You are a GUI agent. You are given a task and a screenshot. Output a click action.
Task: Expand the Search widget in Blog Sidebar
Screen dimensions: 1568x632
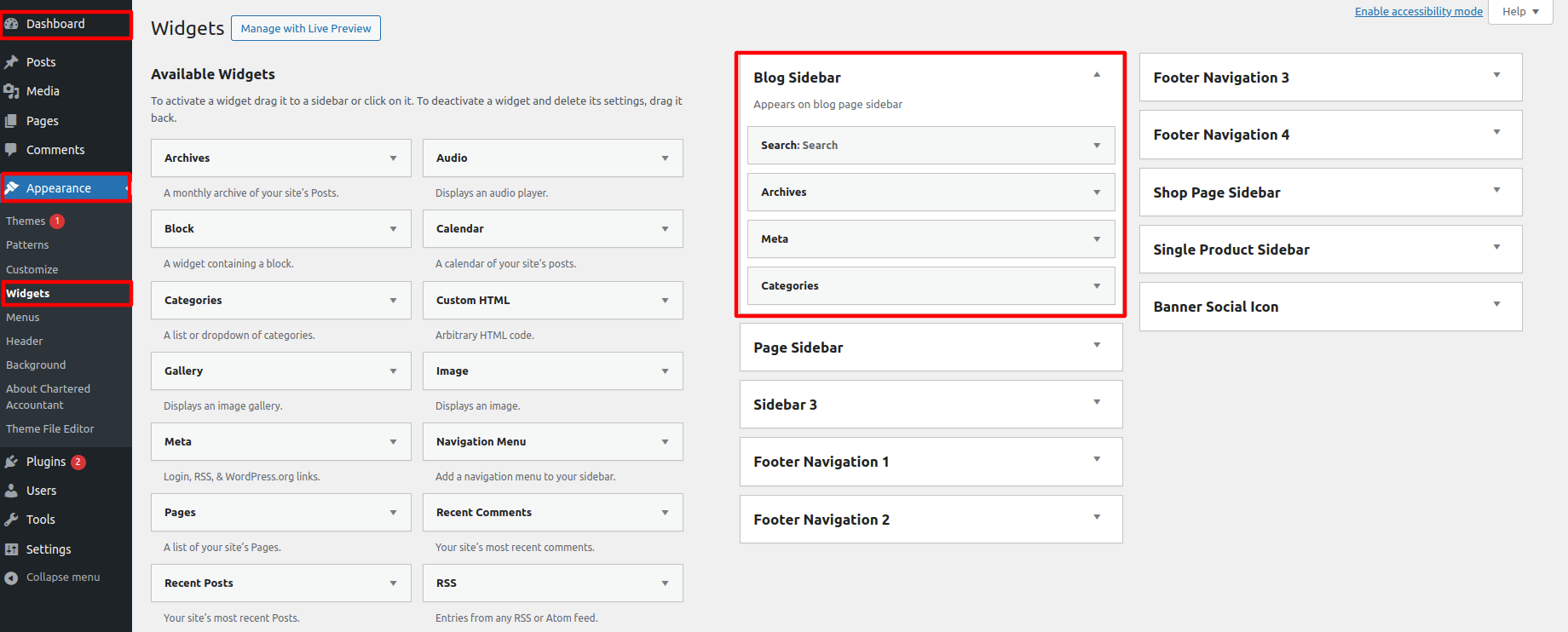point(1097,146)
